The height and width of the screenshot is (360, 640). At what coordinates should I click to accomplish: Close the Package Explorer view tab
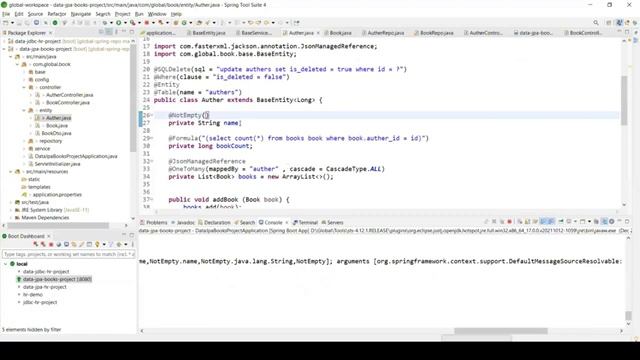51,33
